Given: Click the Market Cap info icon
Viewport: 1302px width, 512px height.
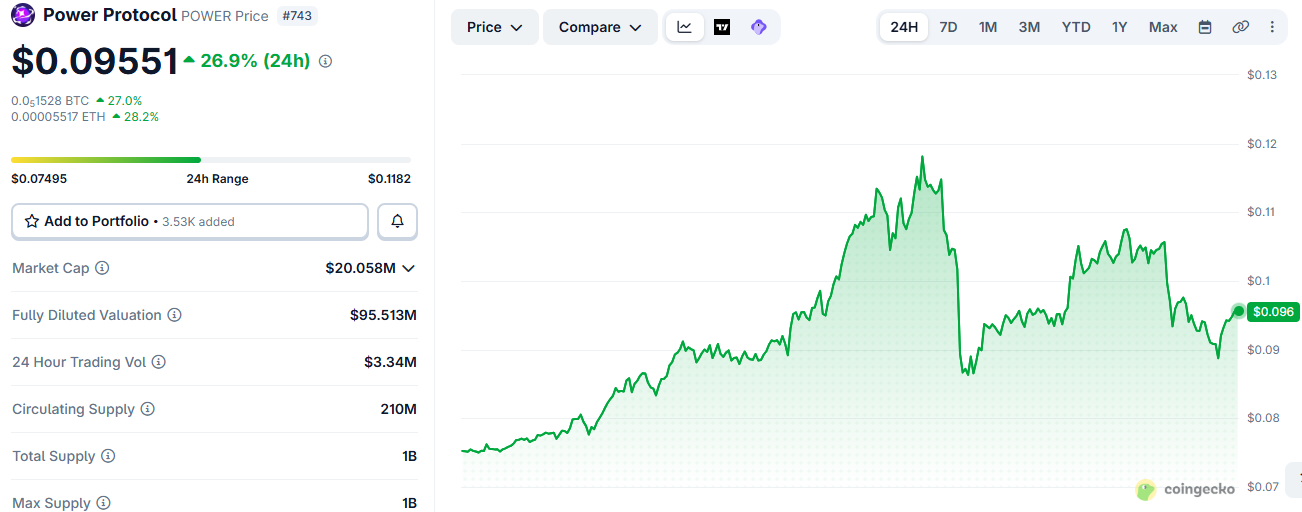Looking at the screenshot, I should point(102,268).
